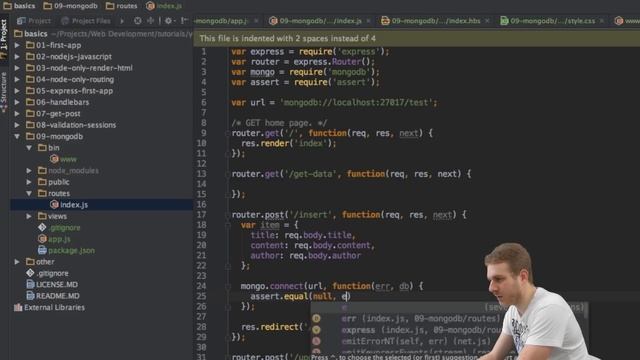Select the root-level .gitignore file
Image resolution: width=640 pixels, height=360 pixels.
47,273
